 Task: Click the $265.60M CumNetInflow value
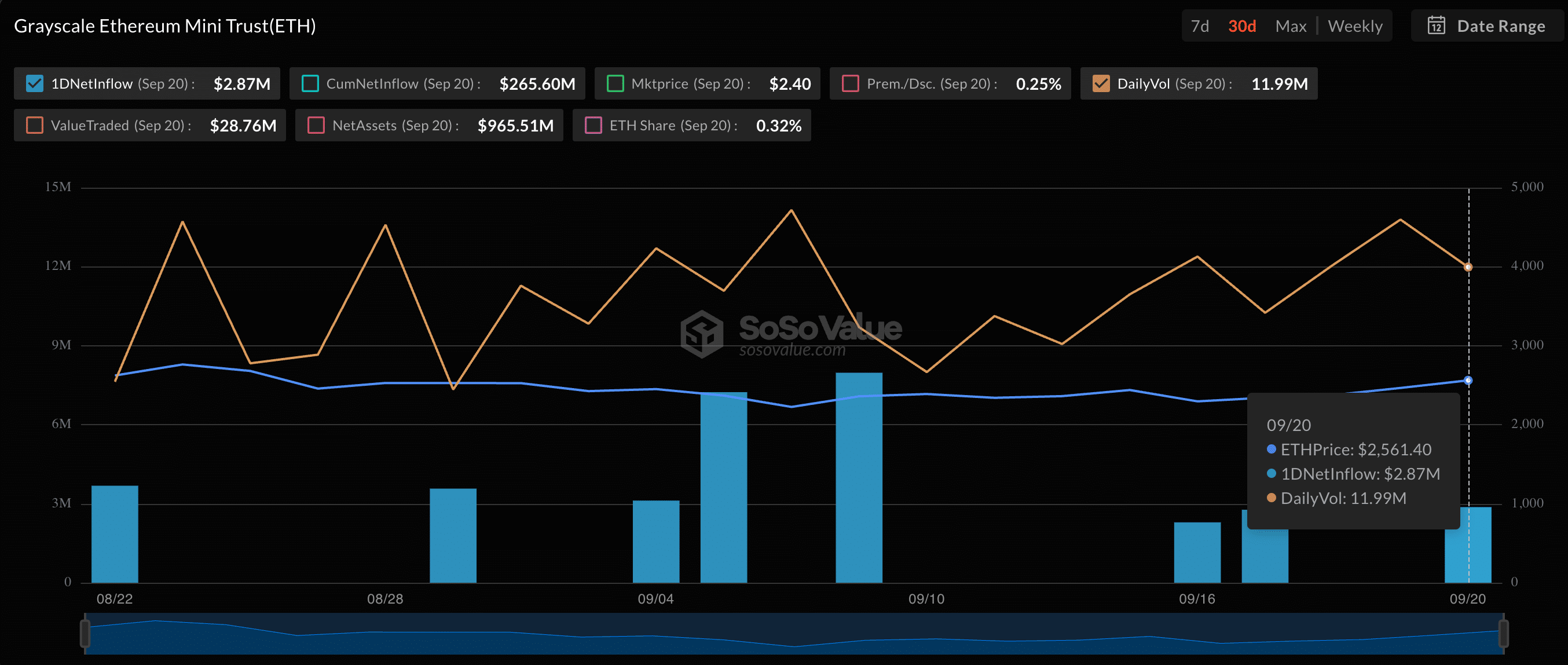537,84
